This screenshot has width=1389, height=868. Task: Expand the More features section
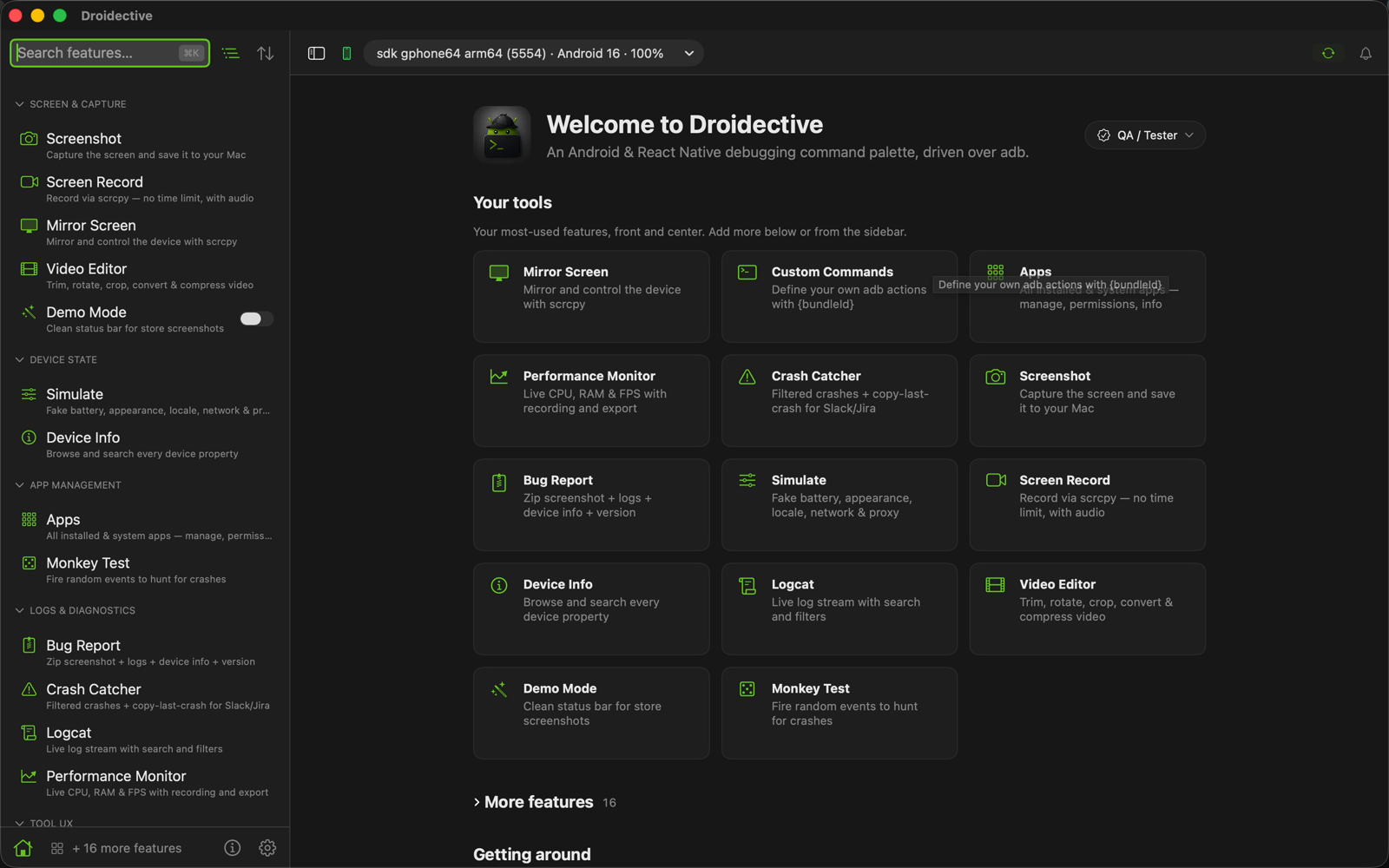pos(545,802)
